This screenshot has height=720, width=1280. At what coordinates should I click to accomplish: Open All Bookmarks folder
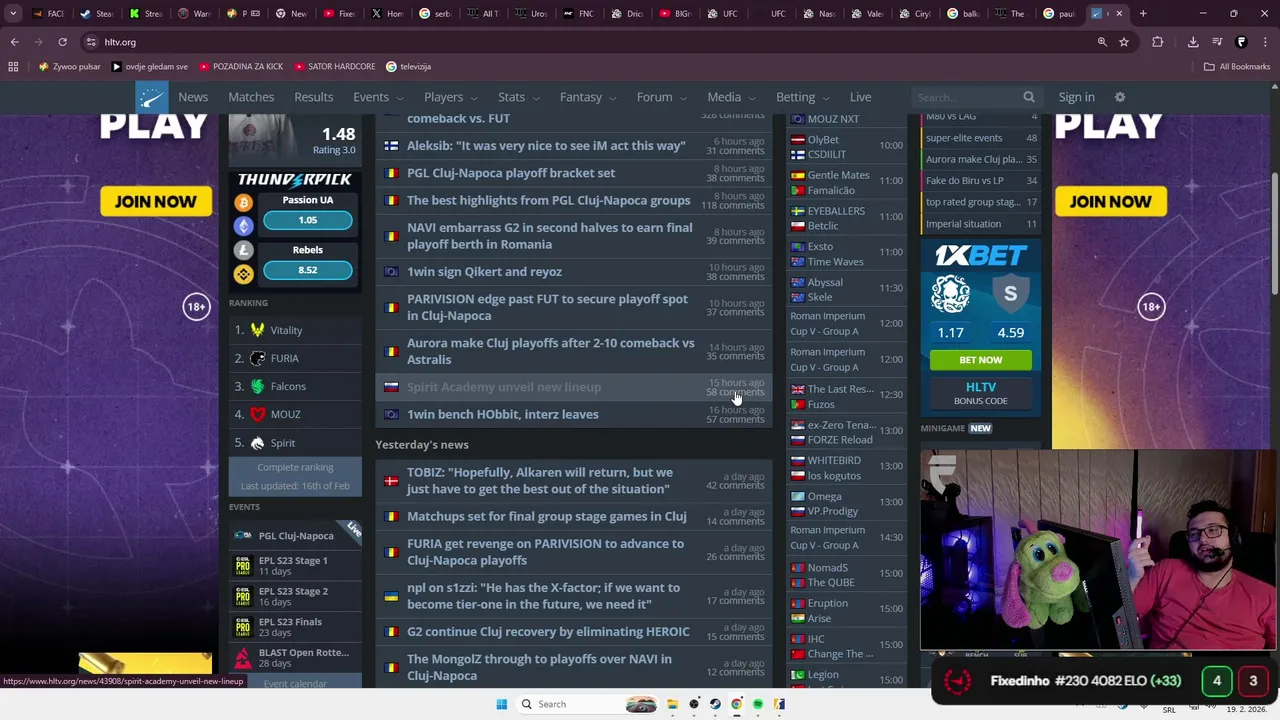(1237, 67)
